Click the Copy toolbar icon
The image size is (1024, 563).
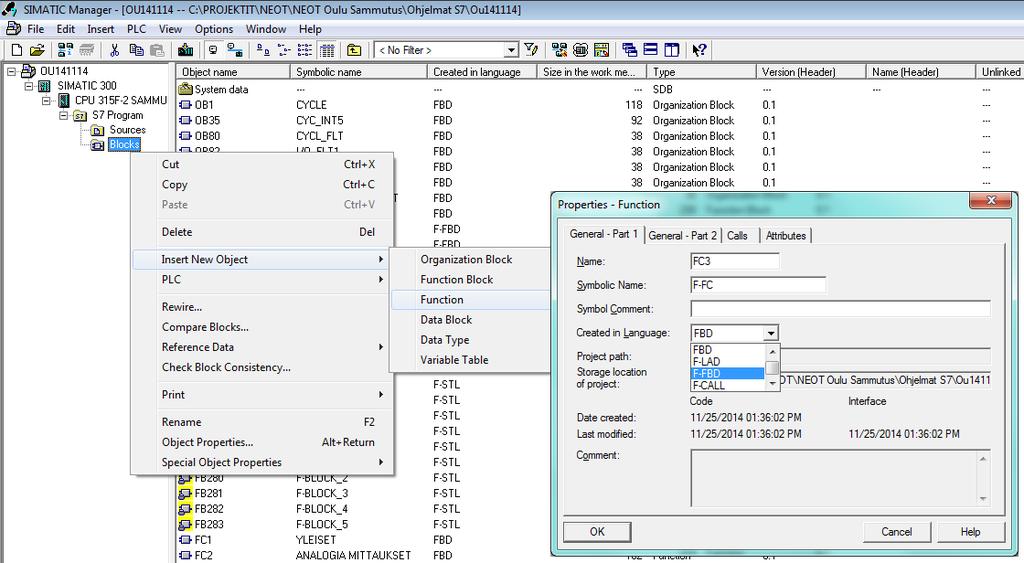point(136,50)
